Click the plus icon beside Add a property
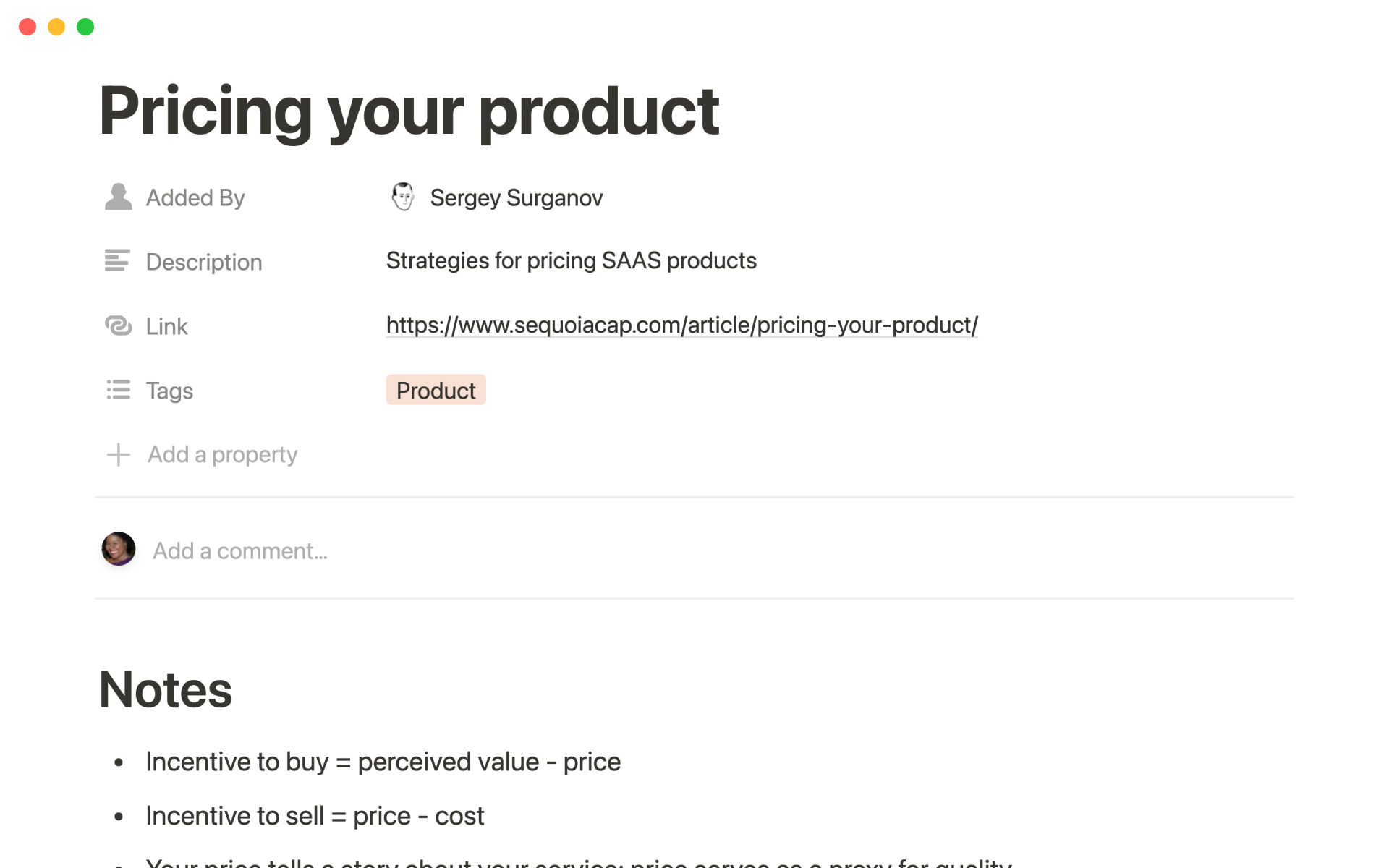The height and width of the screenshot is (868, 1389). click(118, 454)
